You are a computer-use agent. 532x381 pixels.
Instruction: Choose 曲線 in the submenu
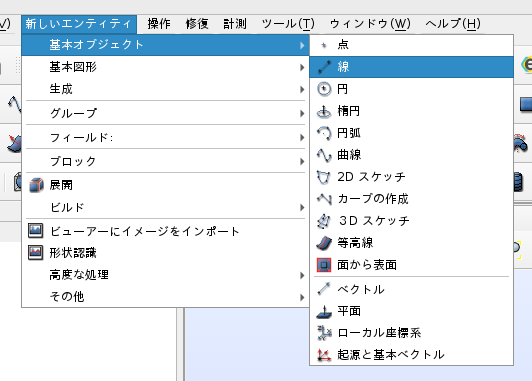click(411, 155)
